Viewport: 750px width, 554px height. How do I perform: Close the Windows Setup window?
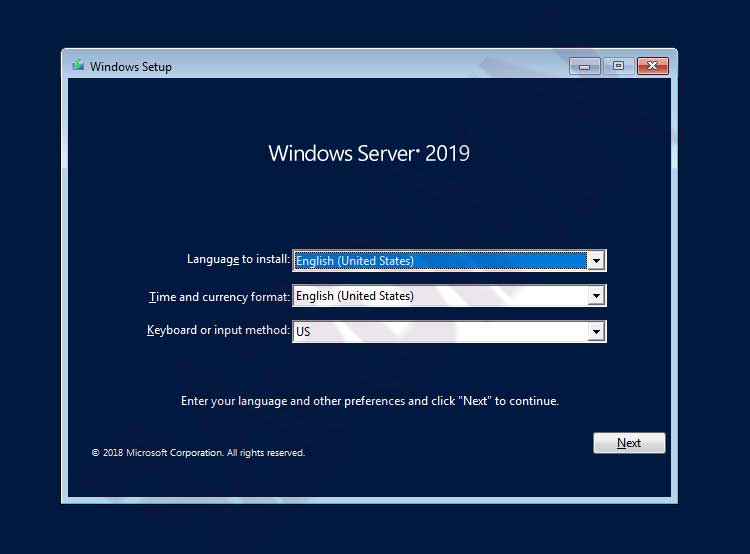click(652, 66)
